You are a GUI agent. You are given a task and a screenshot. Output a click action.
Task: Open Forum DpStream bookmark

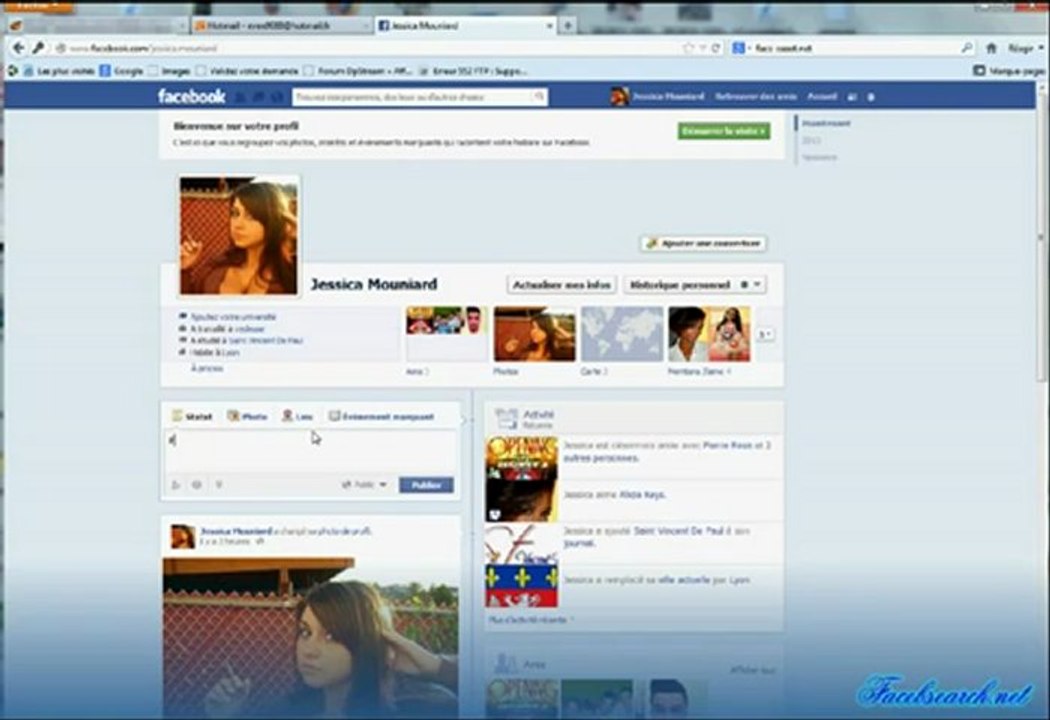tap(358, 70)
